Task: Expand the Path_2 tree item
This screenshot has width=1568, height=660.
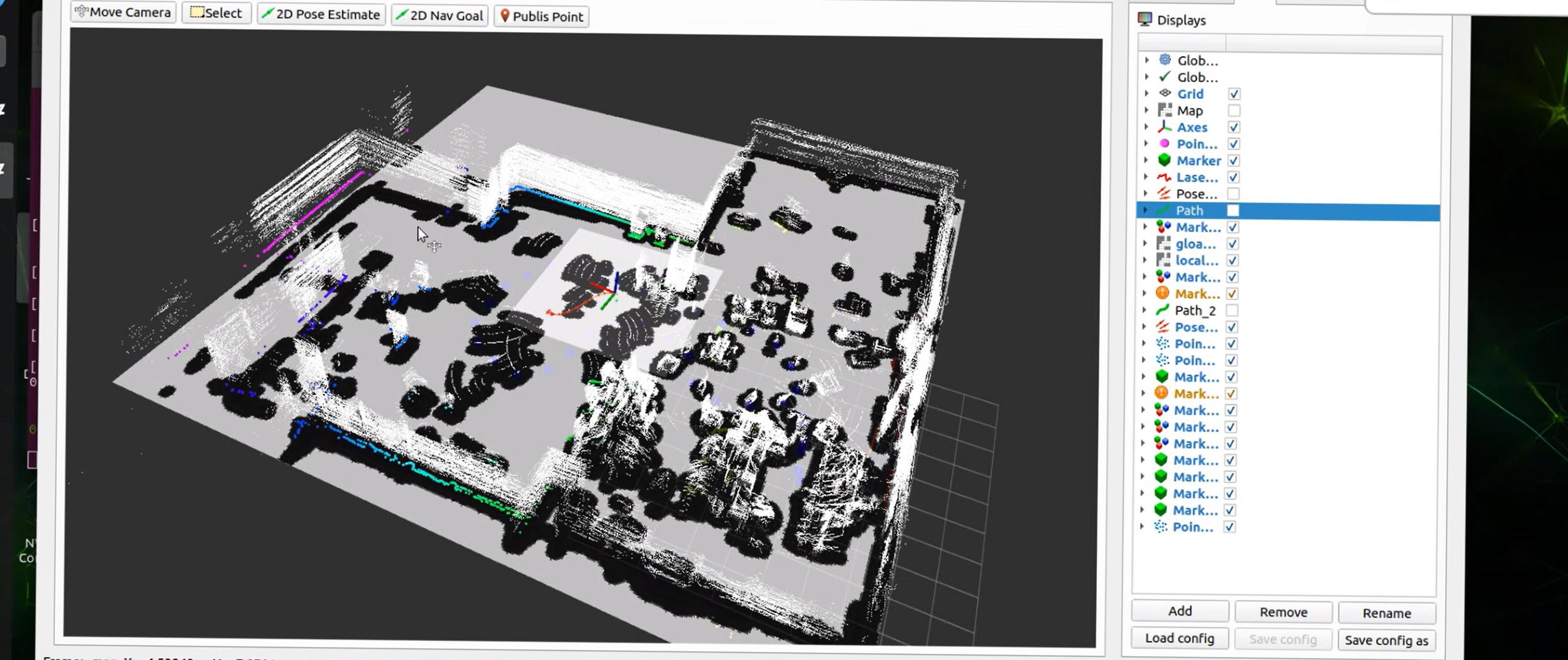Action: pos(1145,310)
